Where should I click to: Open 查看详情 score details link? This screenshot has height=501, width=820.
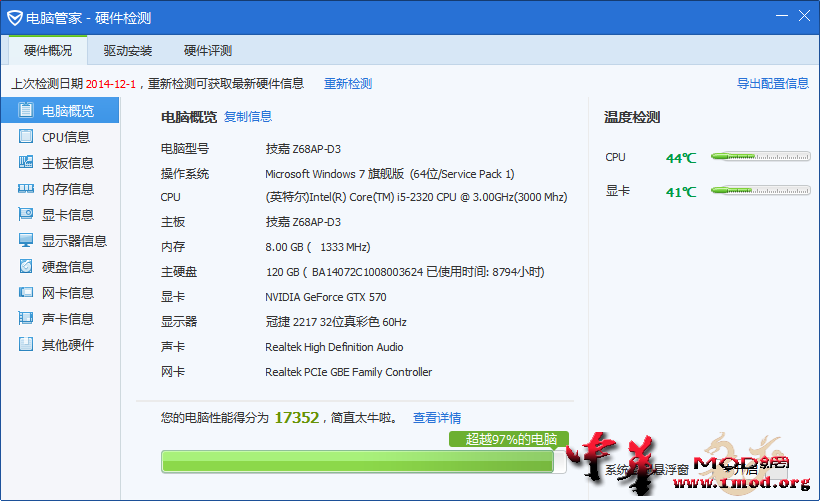(437, 418)
